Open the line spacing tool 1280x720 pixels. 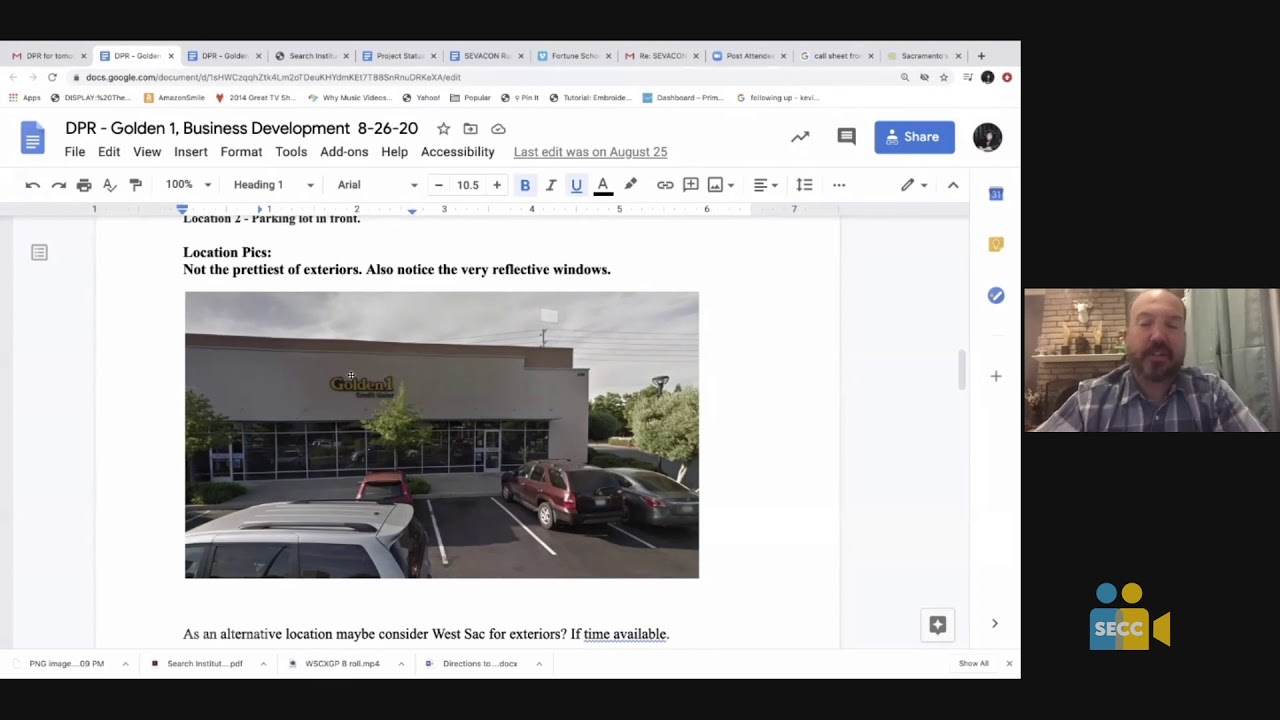(805, 185)
